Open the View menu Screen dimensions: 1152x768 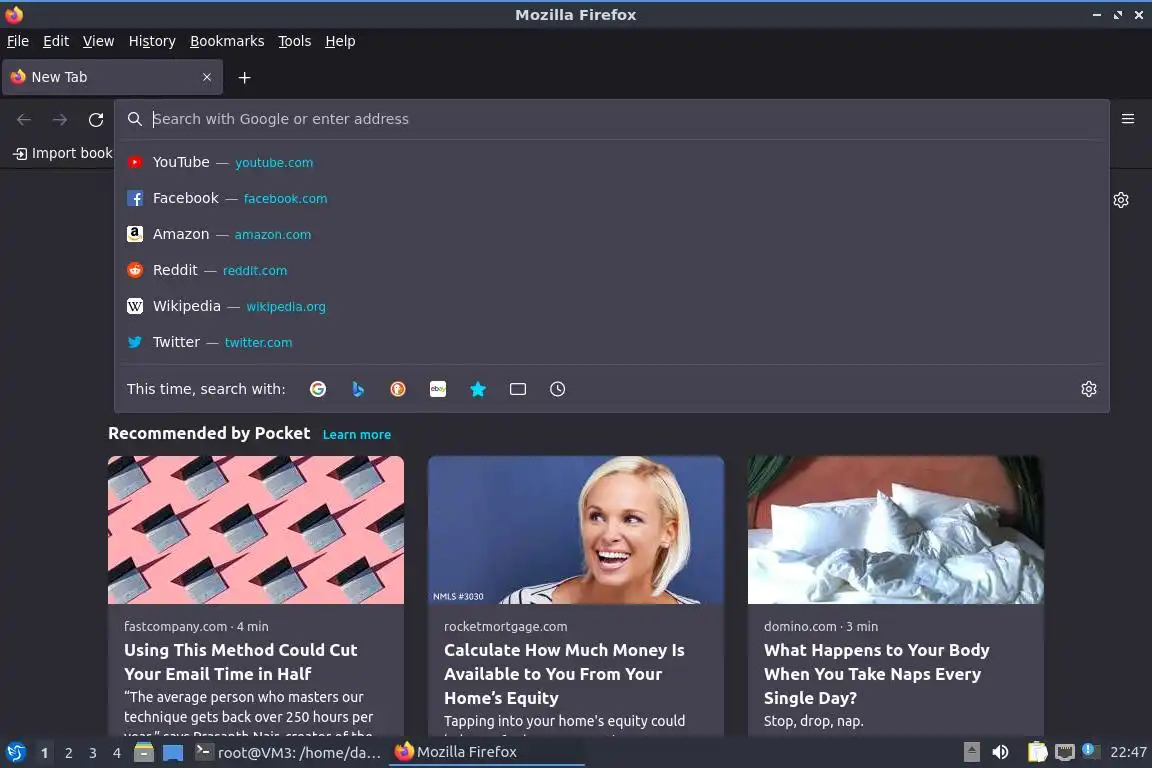click(98, 41)
